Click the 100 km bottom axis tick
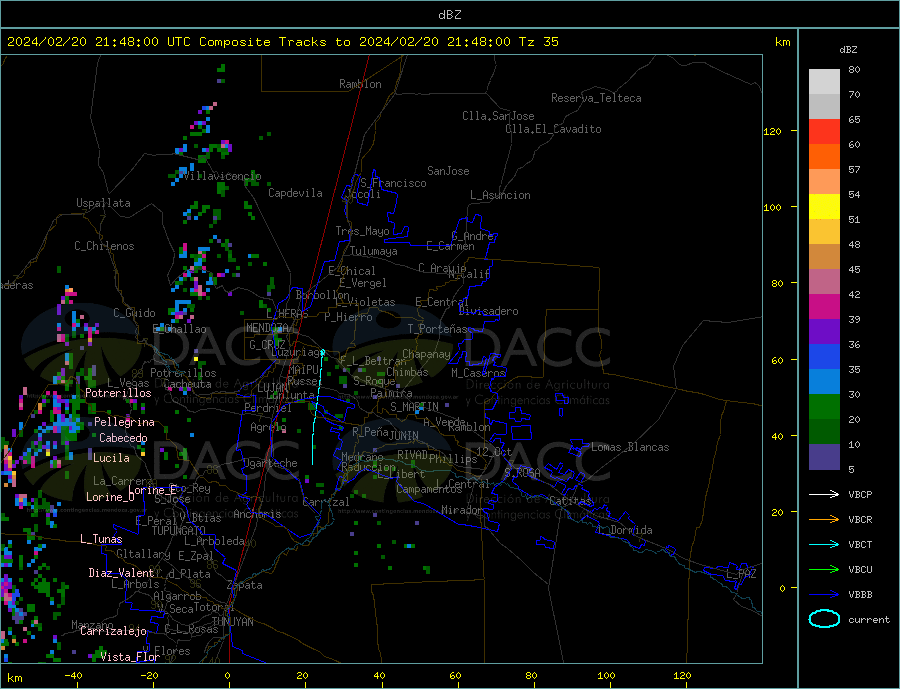The width and height of the screenshot is (900, 689). (x=606, y=676)
